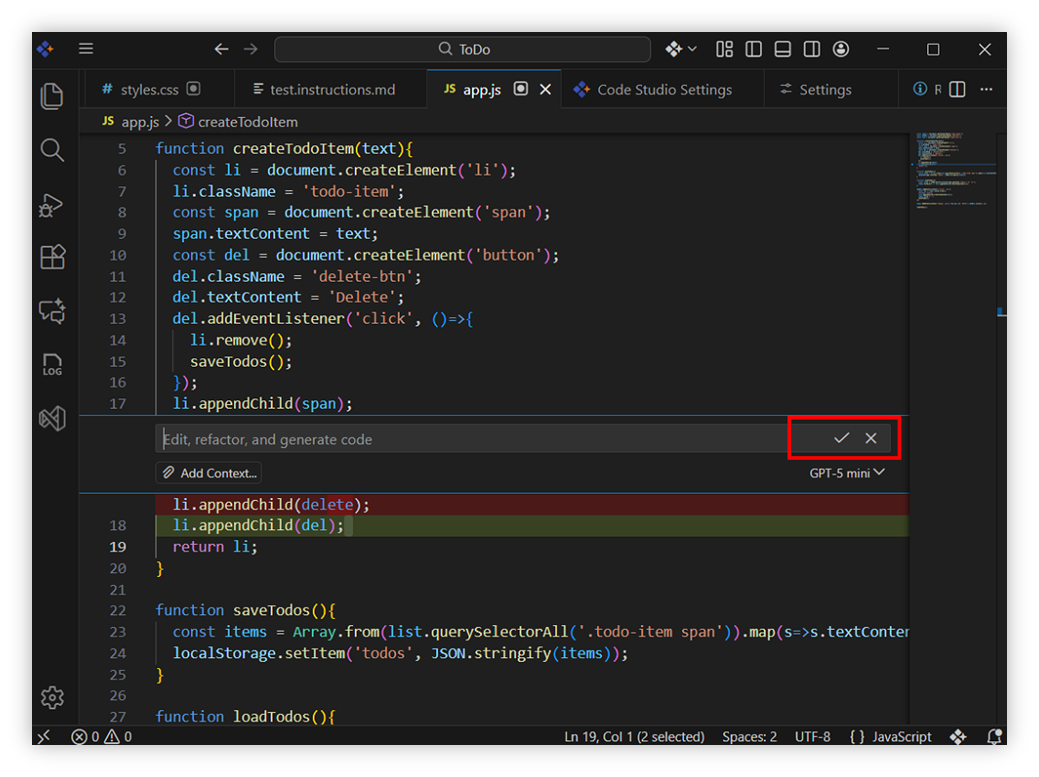Viewport: 1039px width, 777px height.
Task: Switch to the styles.css tab
Action: [149, 89]
